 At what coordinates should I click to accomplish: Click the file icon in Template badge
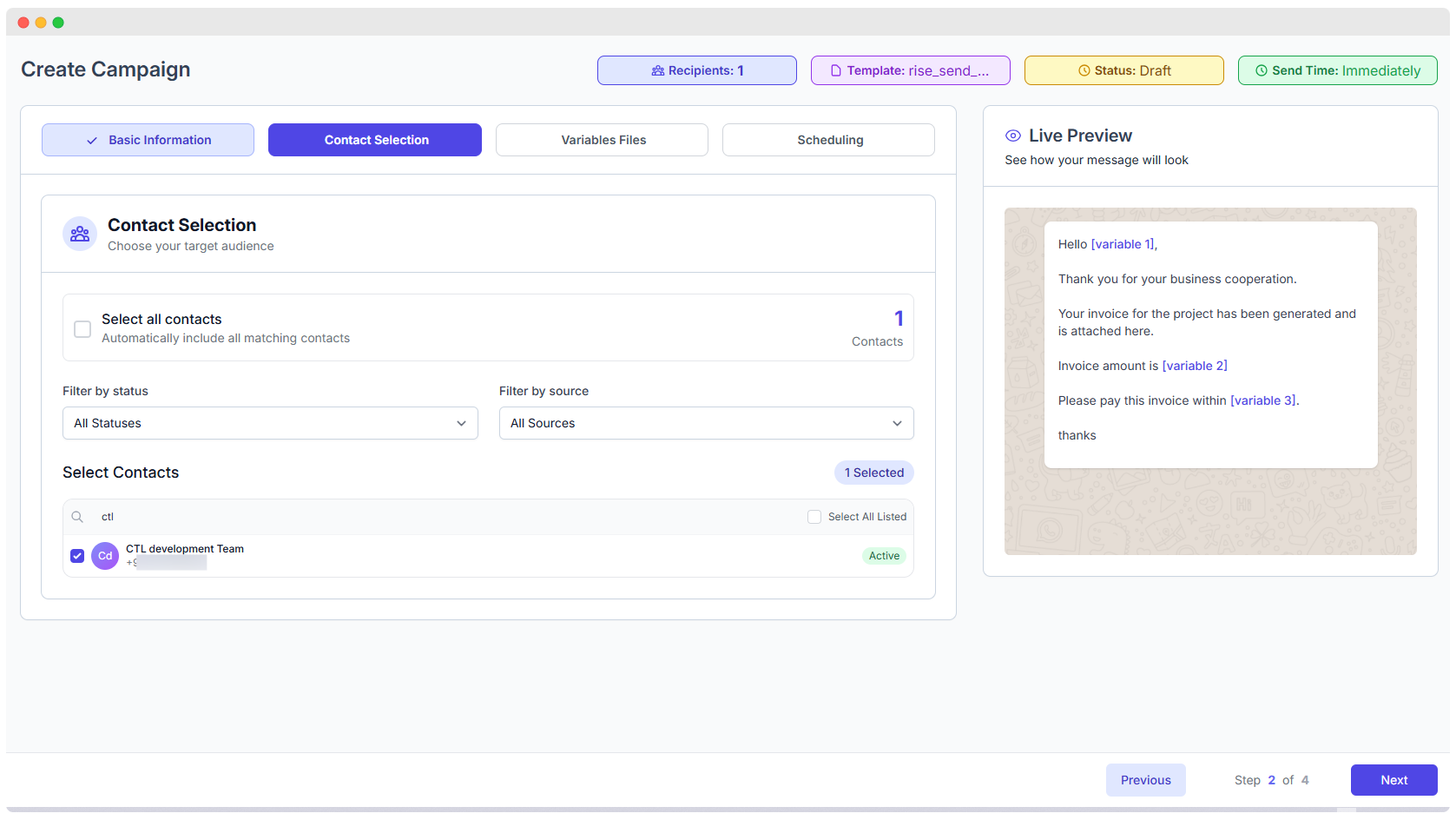[x=836, y=71]
